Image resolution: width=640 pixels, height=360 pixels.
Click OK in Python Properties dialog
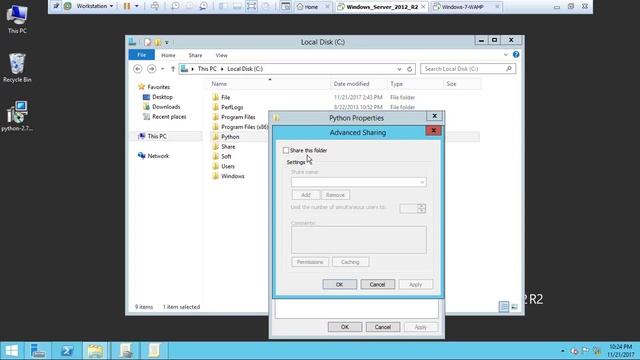344,327
